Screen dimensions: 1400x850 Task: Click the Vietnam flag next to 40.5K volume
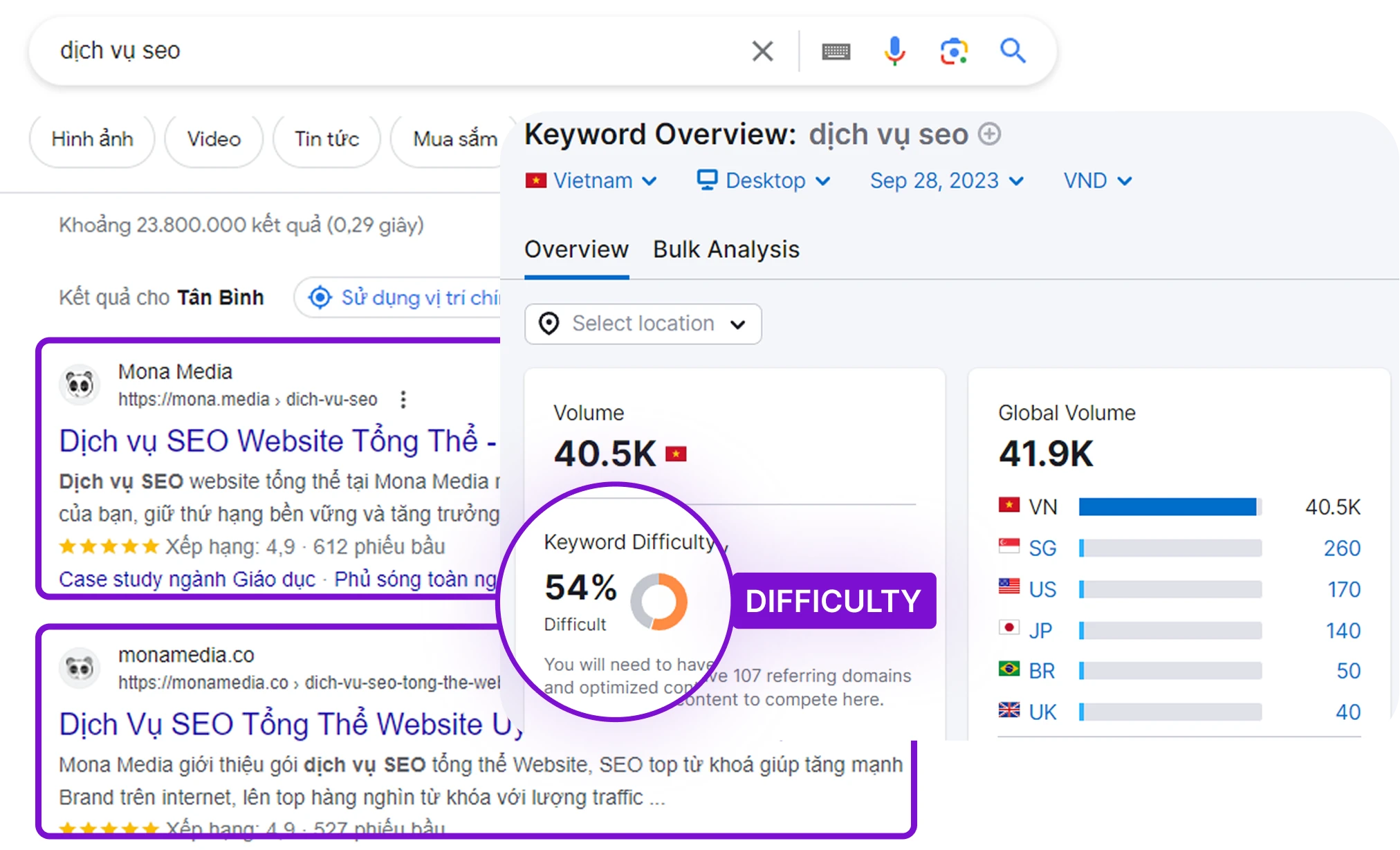[x=676, y=454]
